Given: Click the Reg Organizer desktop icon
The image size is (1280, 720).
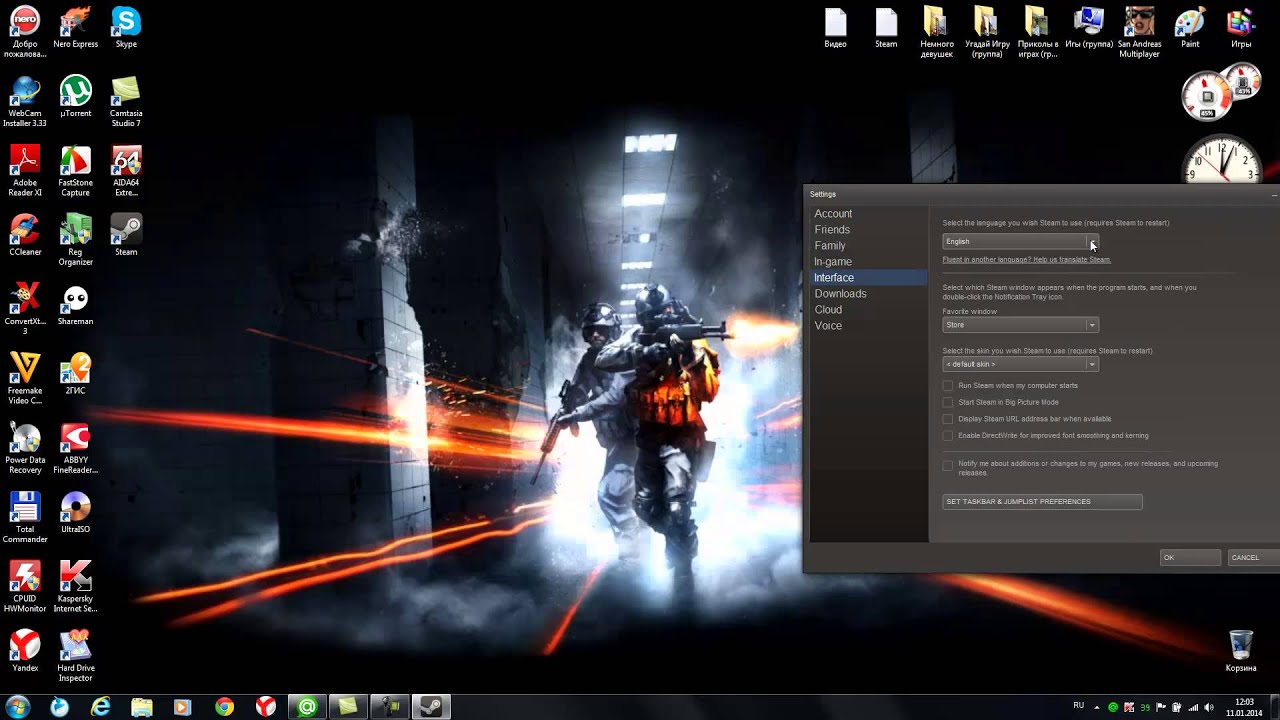Looking at the screenshot, I should coord(76,239).
